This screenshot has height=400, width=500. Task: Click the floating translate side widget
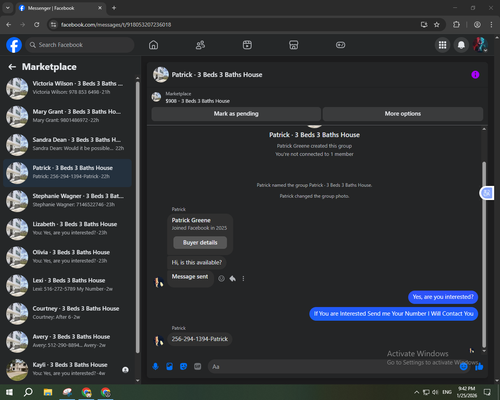(487, 193)
